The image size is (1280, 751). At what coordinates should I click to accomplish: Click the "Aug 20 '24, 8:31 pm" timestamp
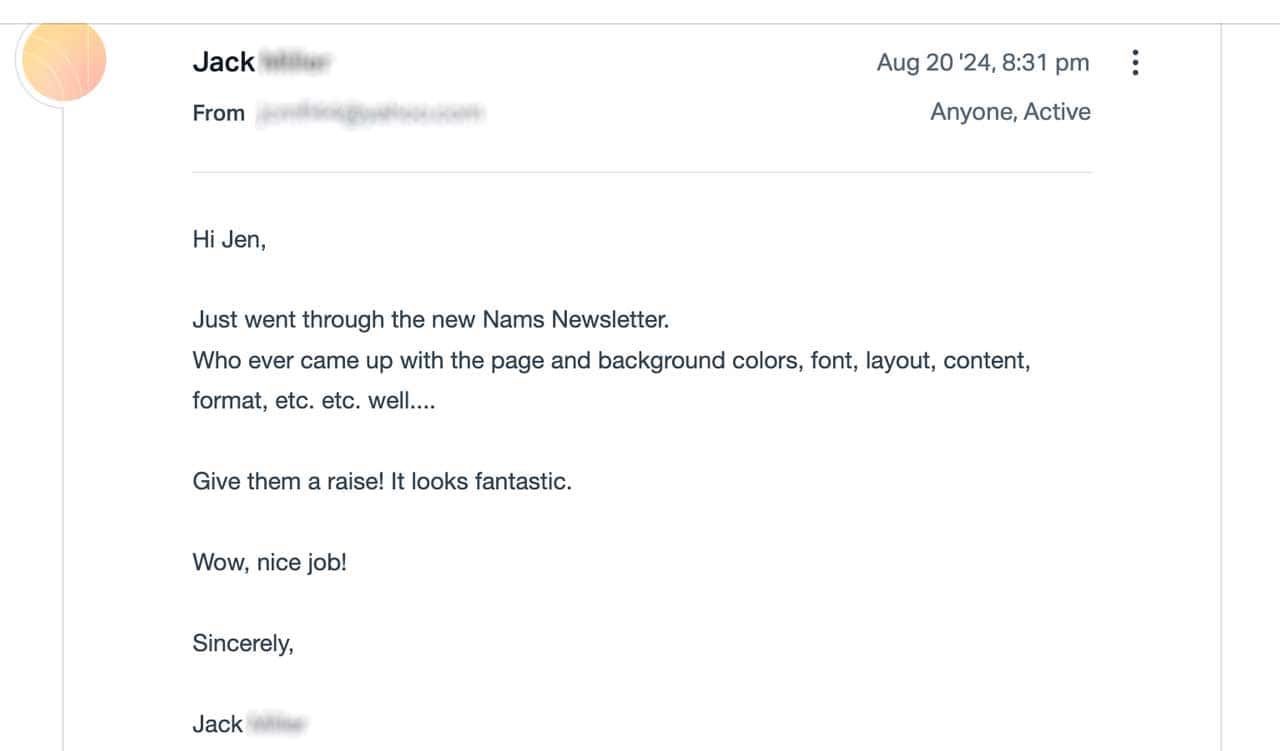[982, 63]
